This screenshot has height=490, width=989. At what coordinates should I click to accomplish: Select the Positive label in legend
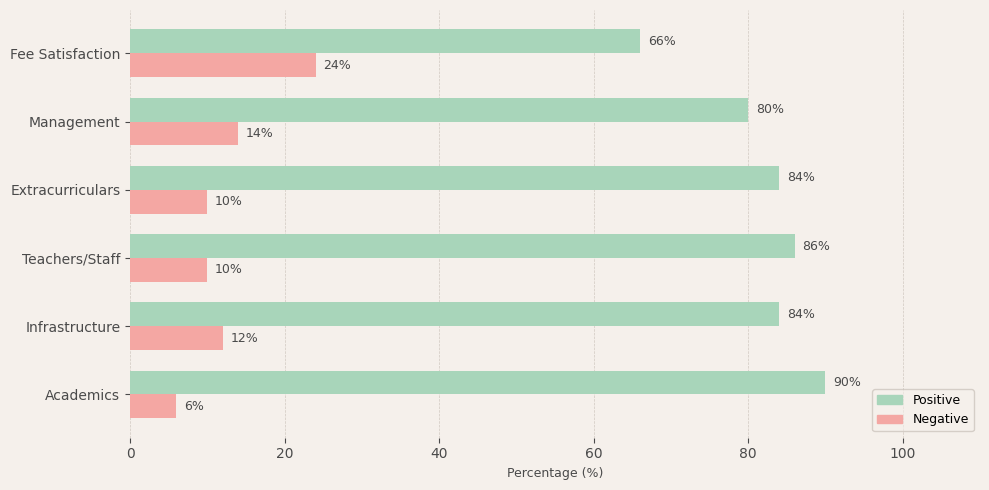[936, 400]
